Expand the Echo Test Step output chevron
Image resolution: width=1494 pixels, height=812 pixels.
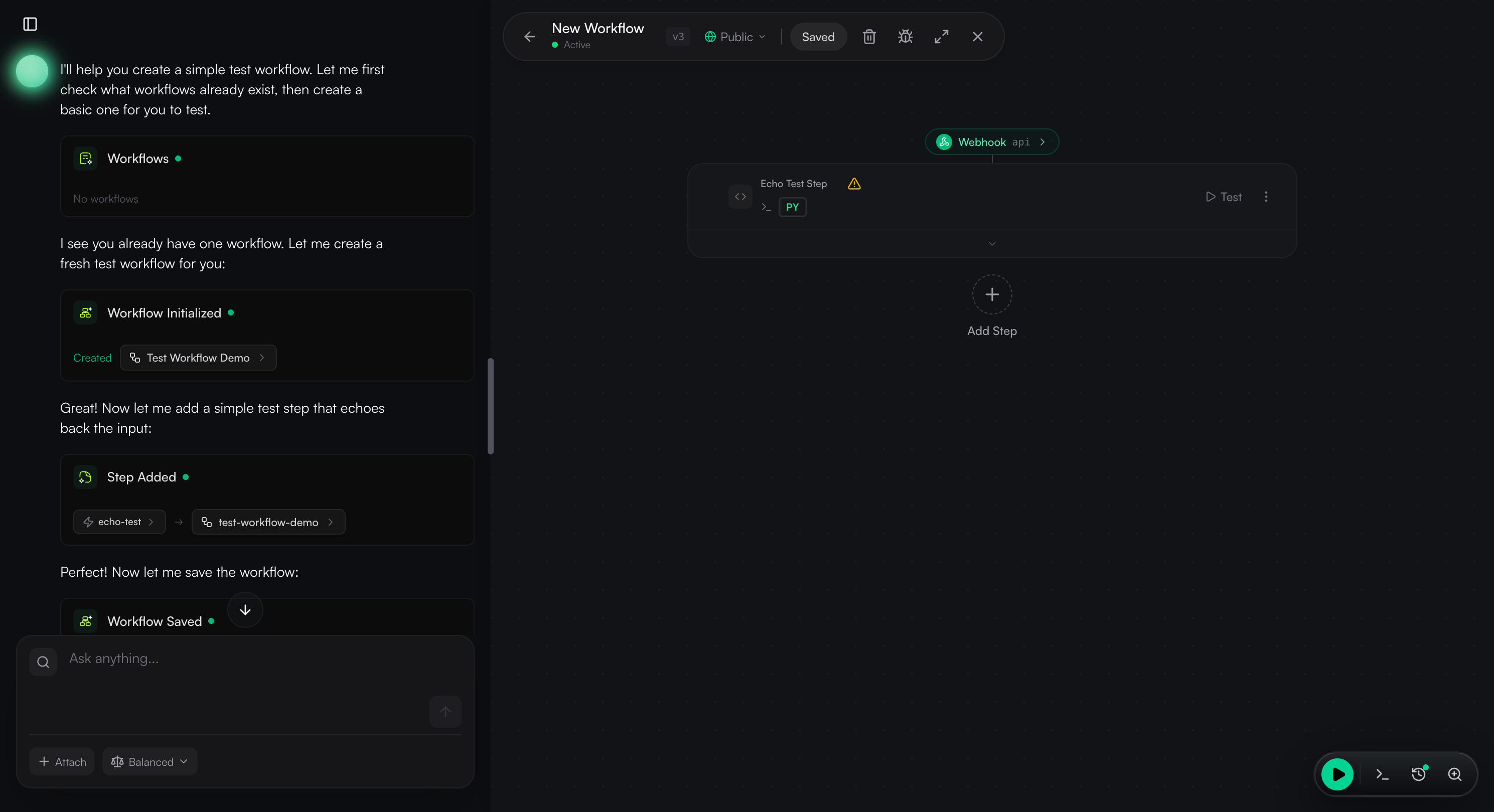point(991,244)
